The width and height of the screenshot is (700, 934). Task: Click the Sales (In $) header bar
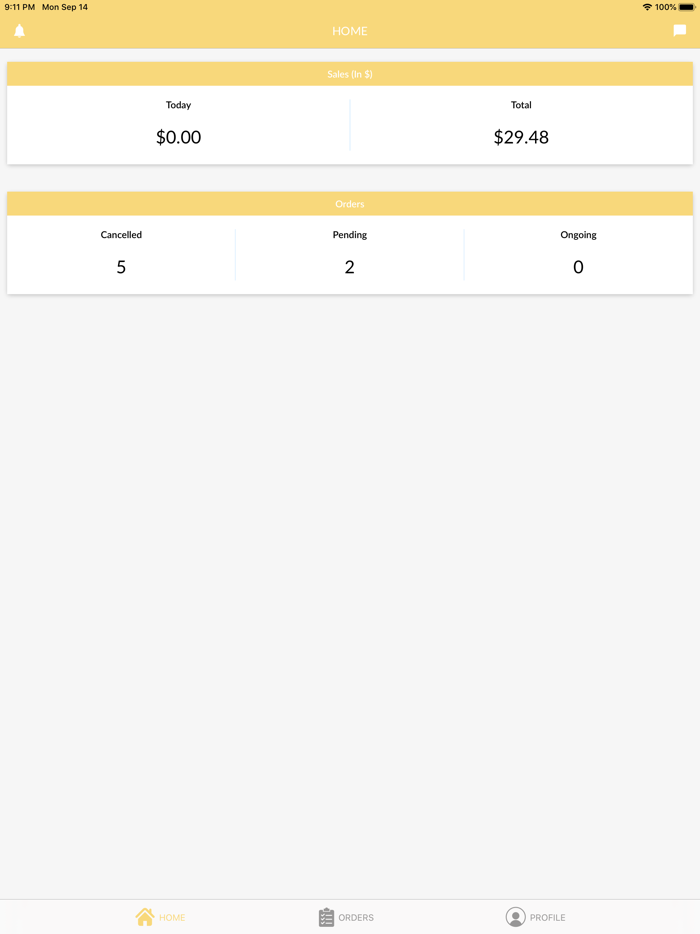(x=350, y=74)
